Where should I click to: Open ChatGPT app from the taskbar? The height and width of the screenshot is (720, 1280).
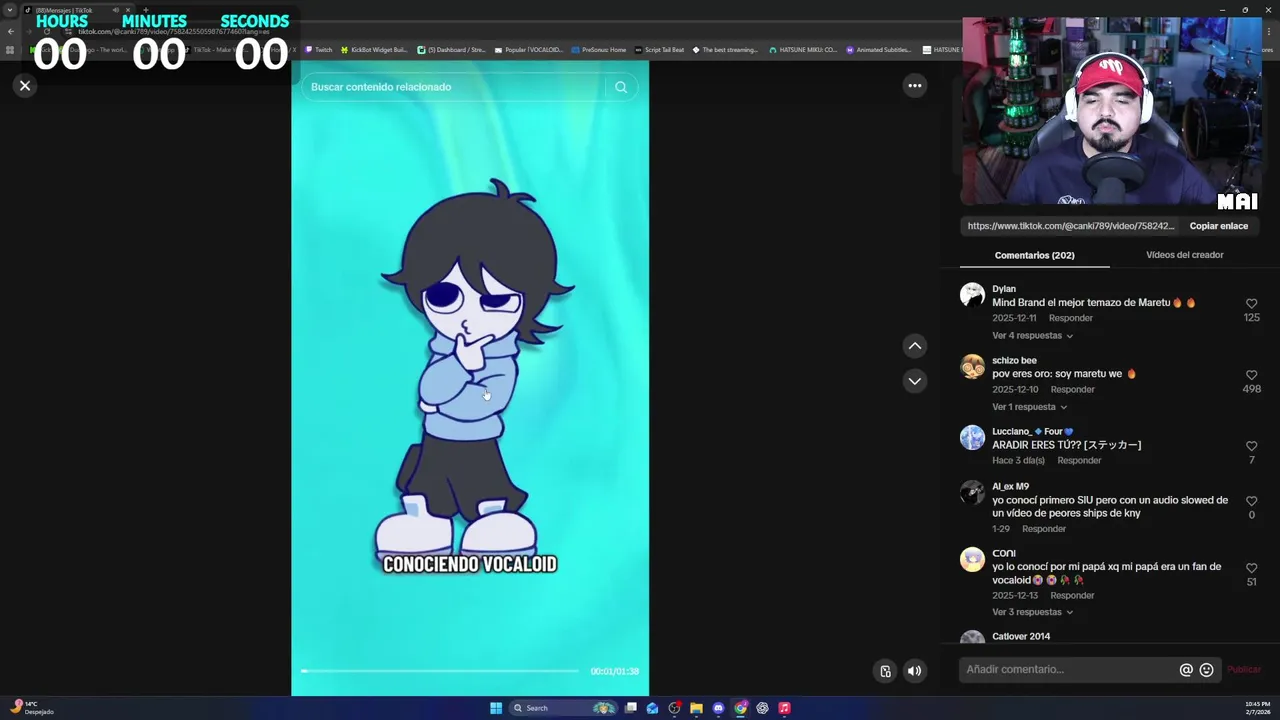[762, 708]
